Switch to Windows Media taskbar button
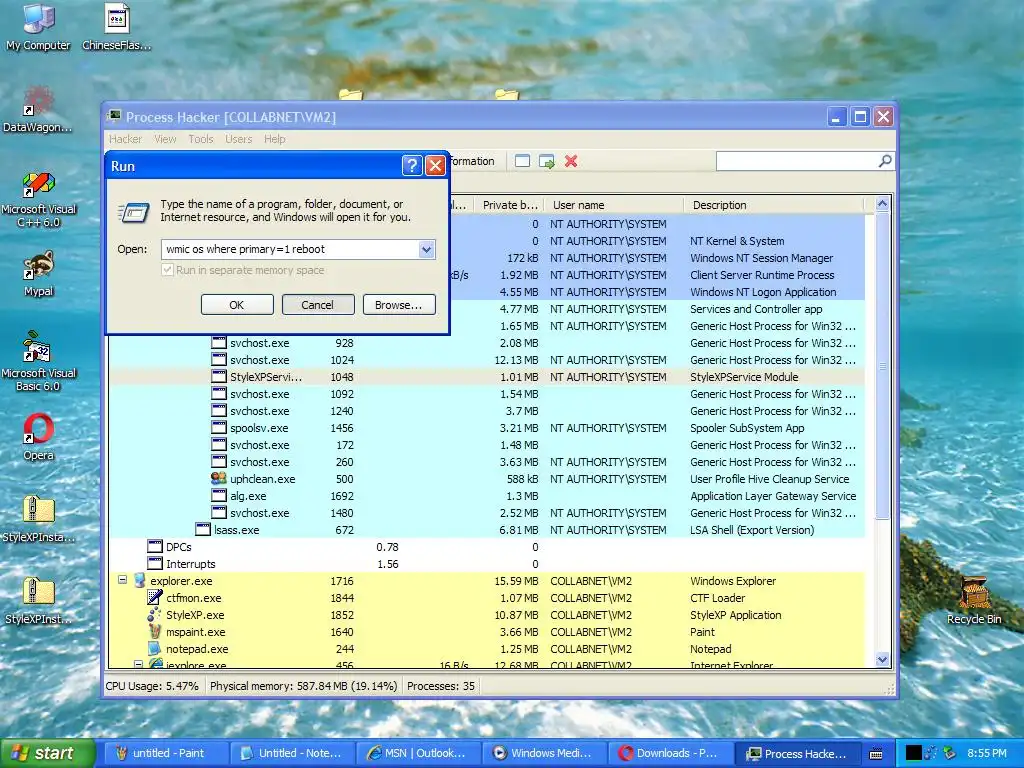 click(543, 753)
